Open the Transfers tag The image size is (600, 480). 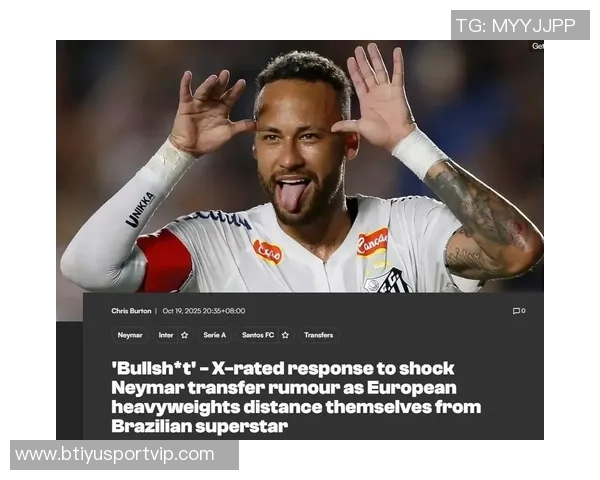coord(318,335)
